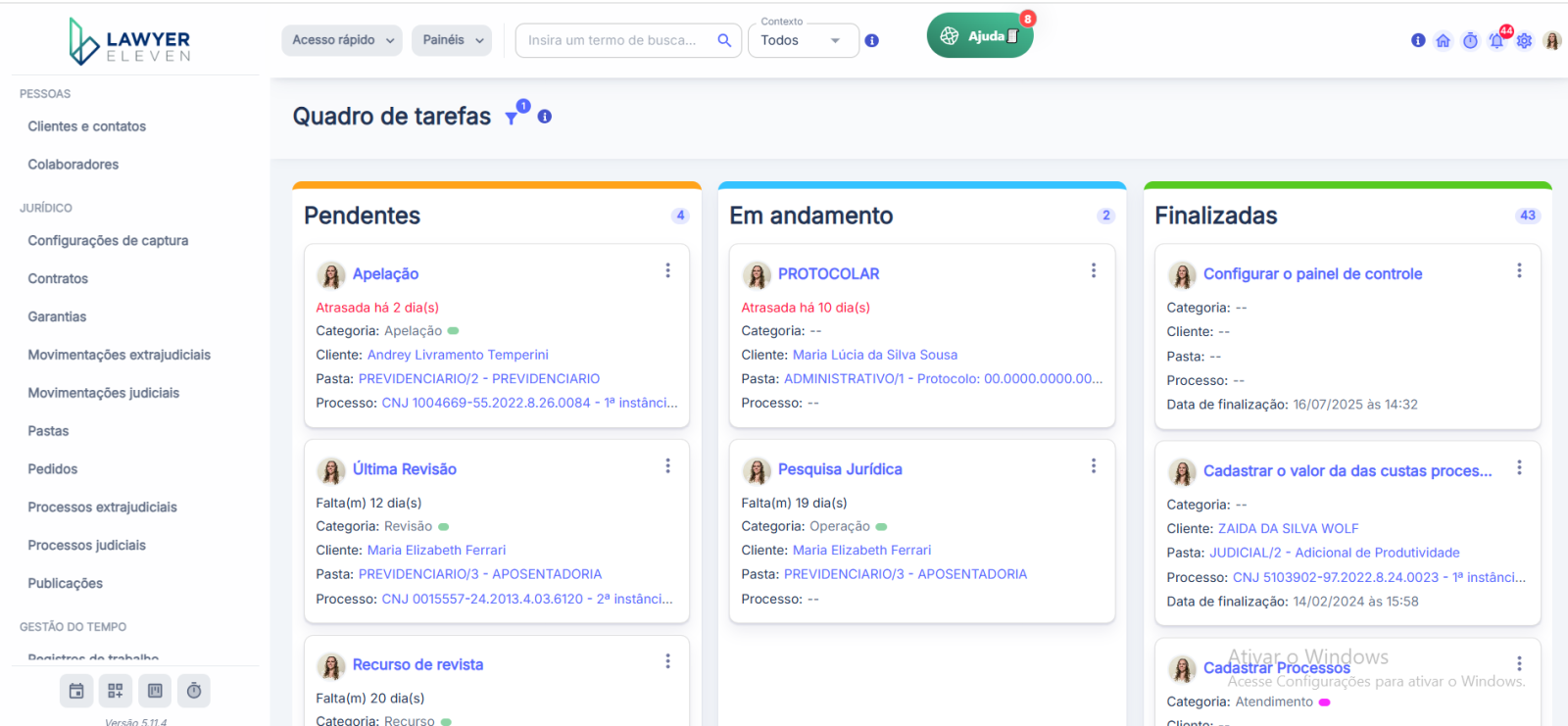Expand the Acesso rápido dropdown
Screen dimensions: 1568x726
pos(342,40)
